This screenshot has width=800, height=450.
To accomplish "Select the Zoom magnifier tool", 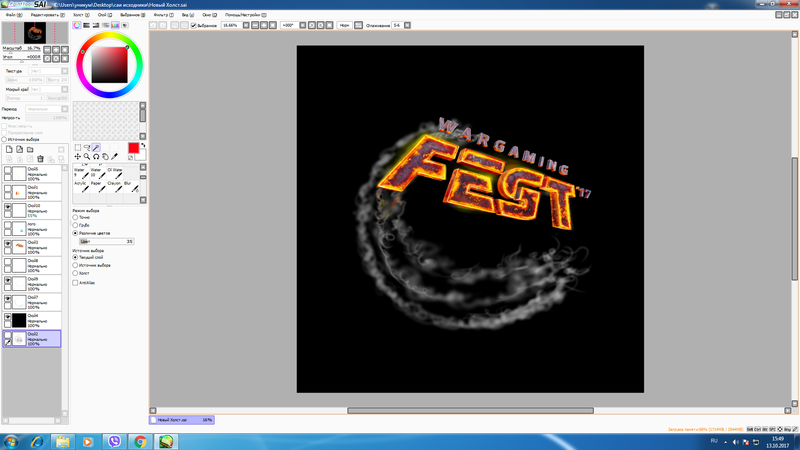I will tap(87, 157).
